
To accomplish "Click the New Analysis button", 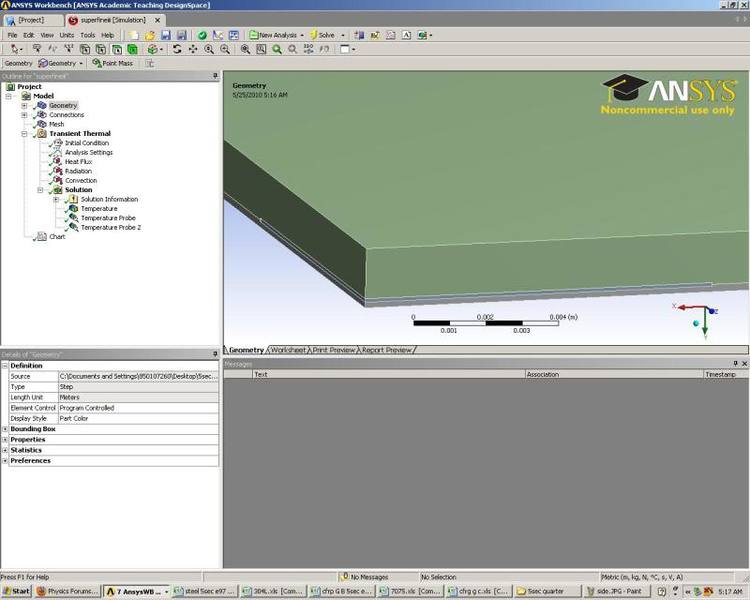I will tap(273, 35).
